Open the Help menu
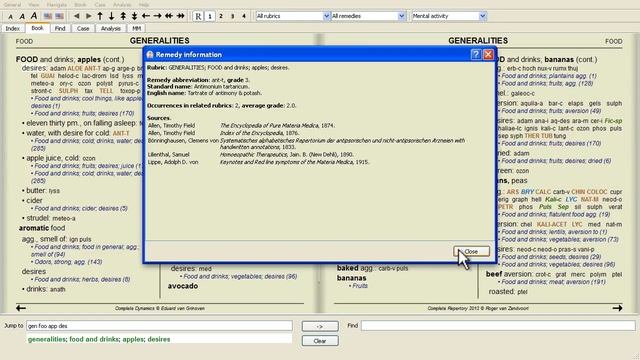 (144, 5)
